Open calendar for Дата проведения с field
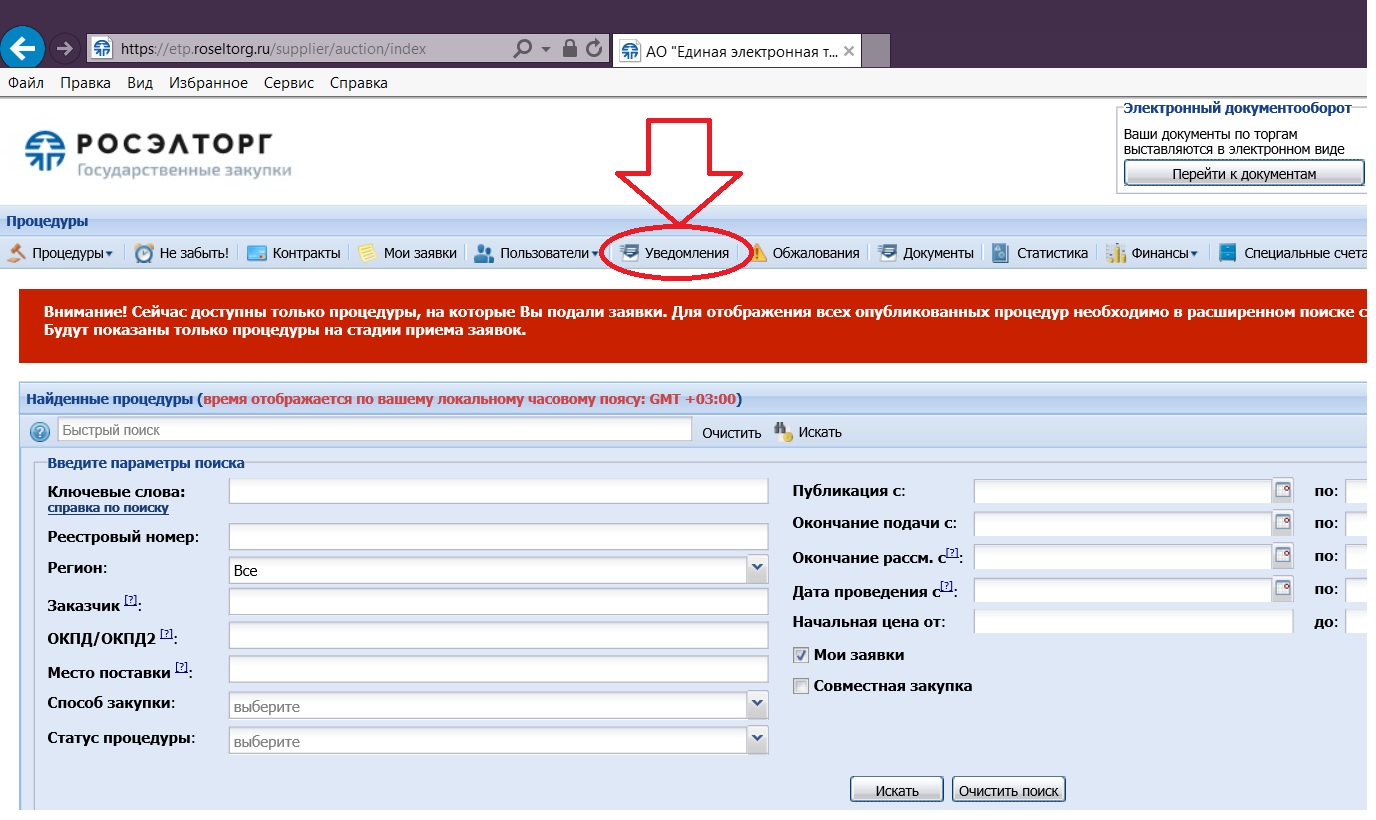 (x=1282, y=590)
